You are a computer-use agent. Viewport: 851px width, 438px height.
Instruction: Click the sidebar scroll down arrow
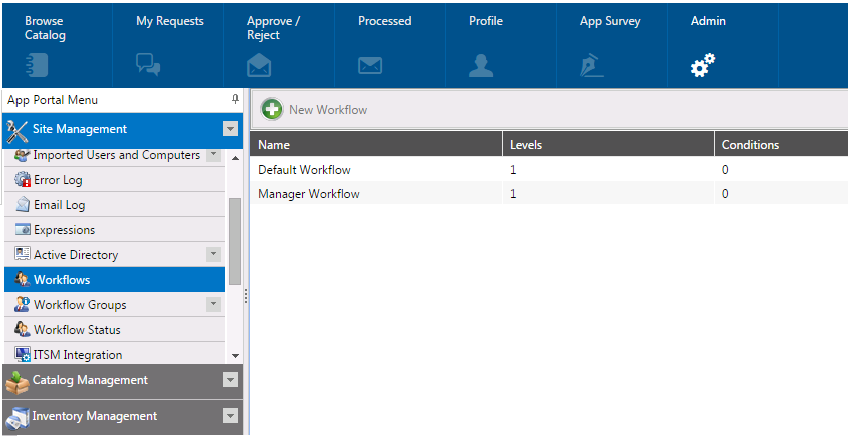pos(235,355)
